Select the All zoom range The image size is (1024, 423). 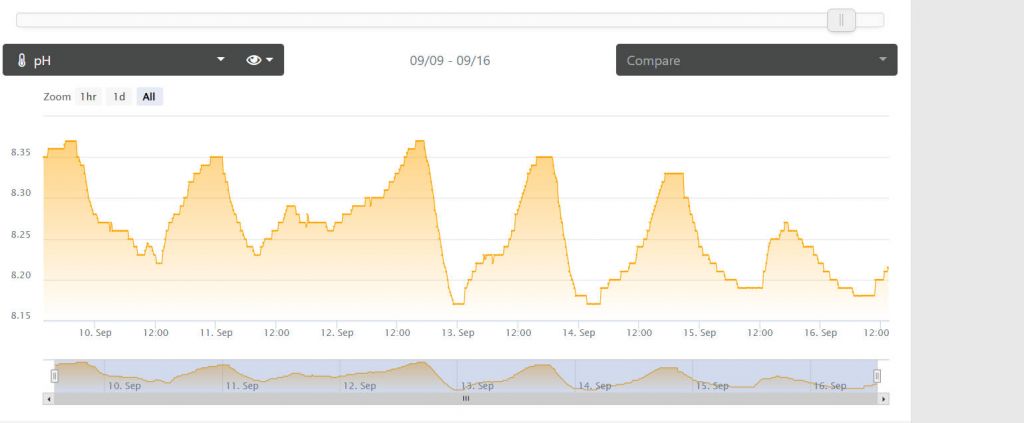coord(149,97)
